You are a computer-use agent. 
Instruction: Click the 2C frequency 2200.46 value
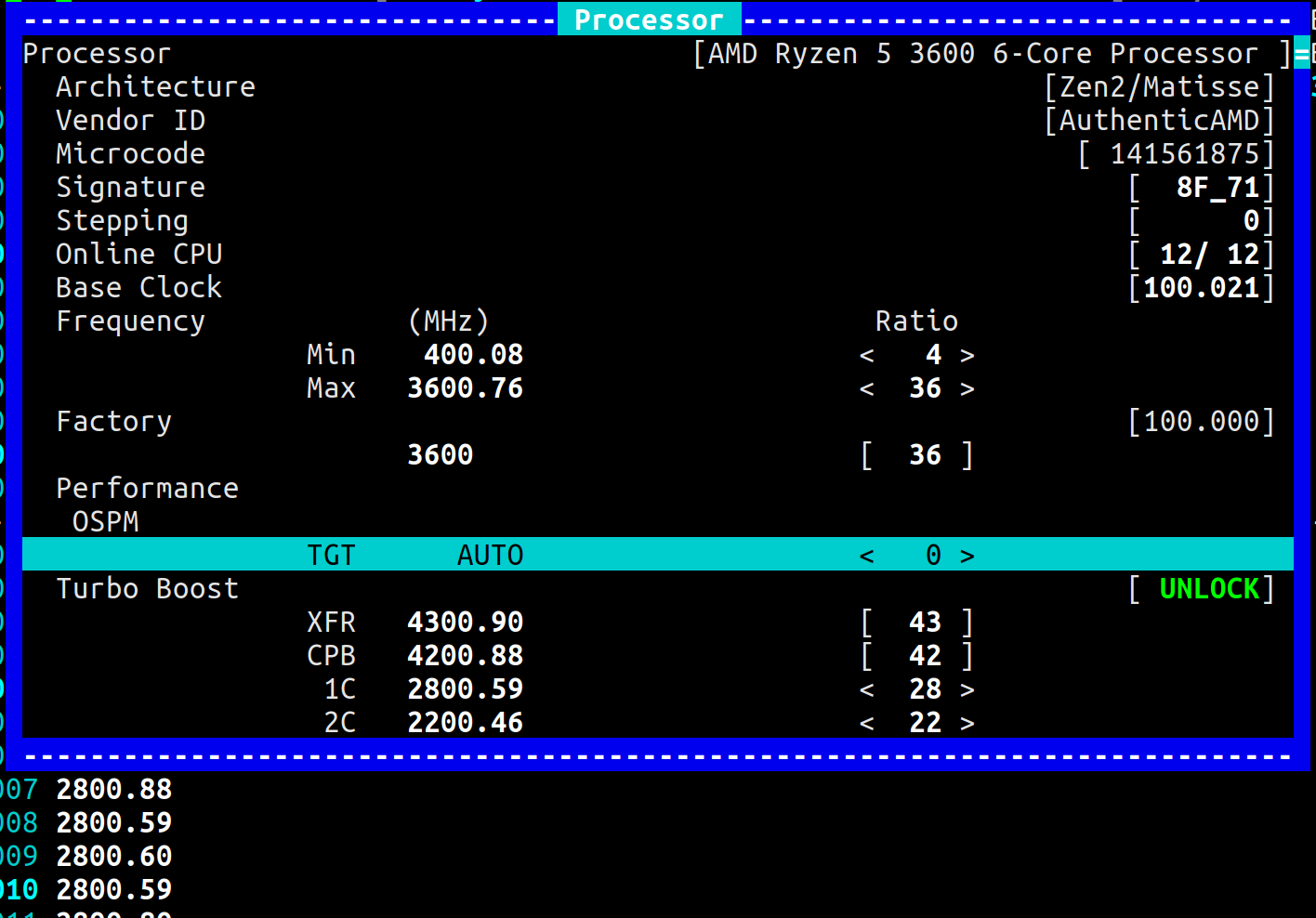(465, 723)
